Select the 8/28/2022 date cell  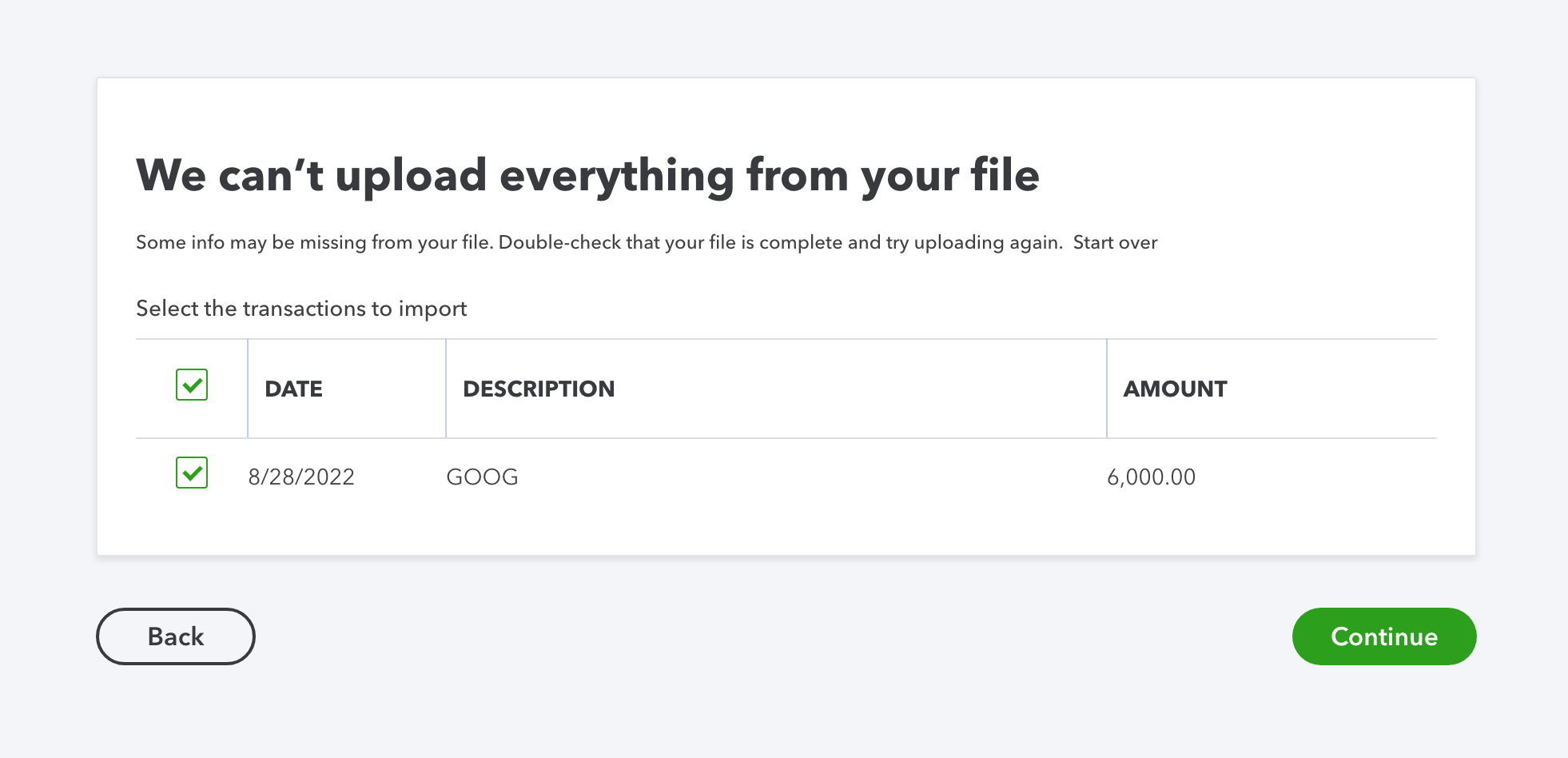[x=301, y=477]
